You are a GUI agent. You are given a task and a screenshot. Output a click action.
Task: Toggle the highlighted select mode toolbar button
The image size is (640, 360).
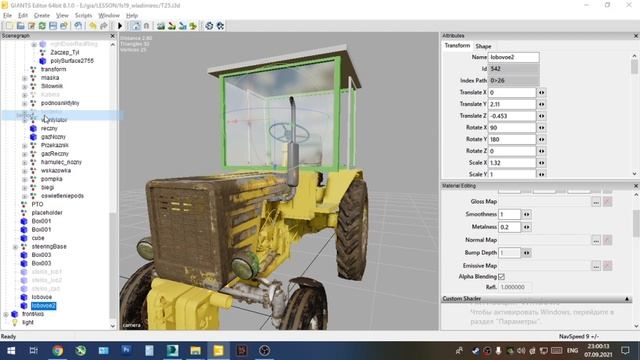[x=136, y=26]
